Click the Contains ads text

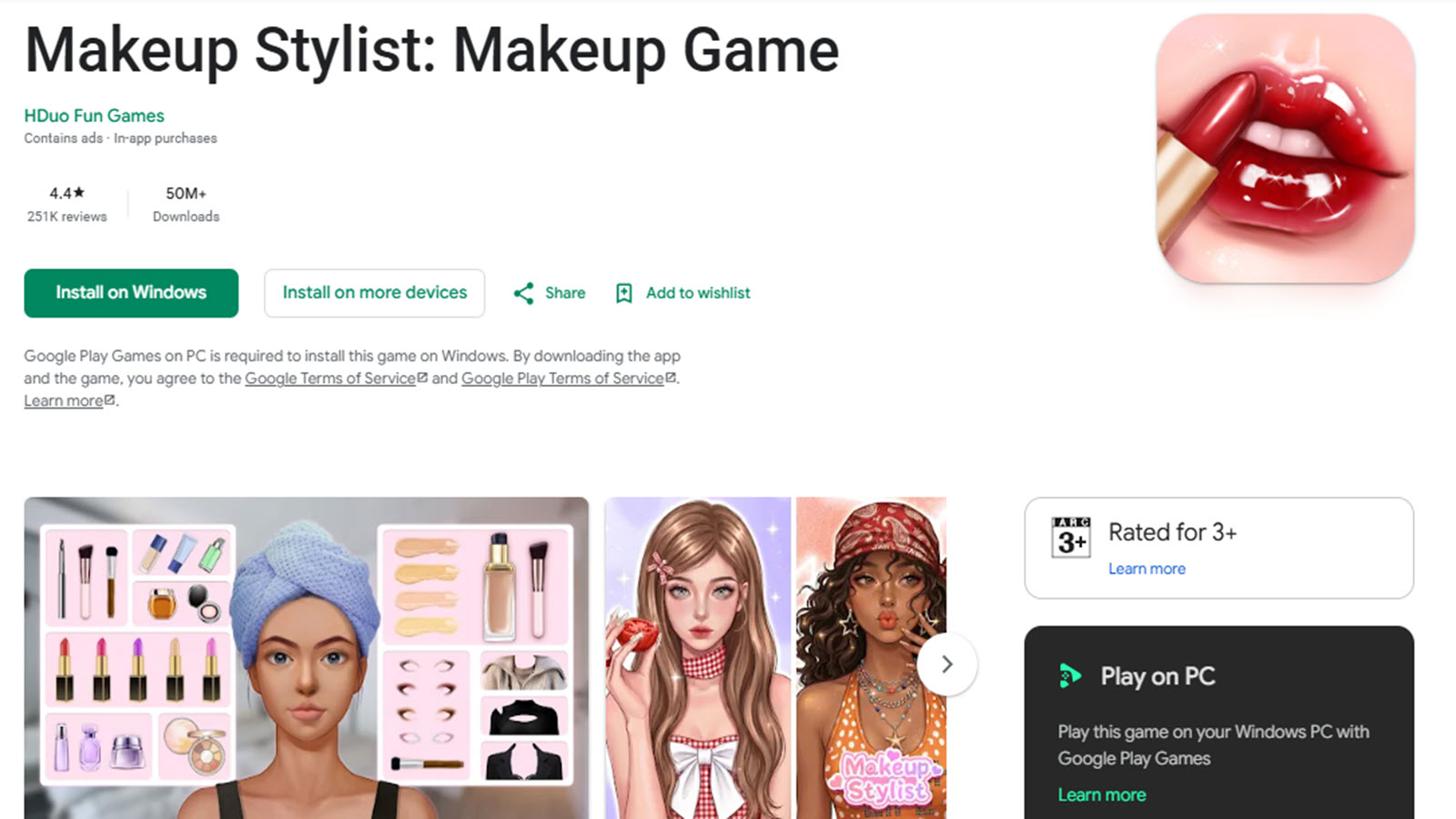click(64, 138)
